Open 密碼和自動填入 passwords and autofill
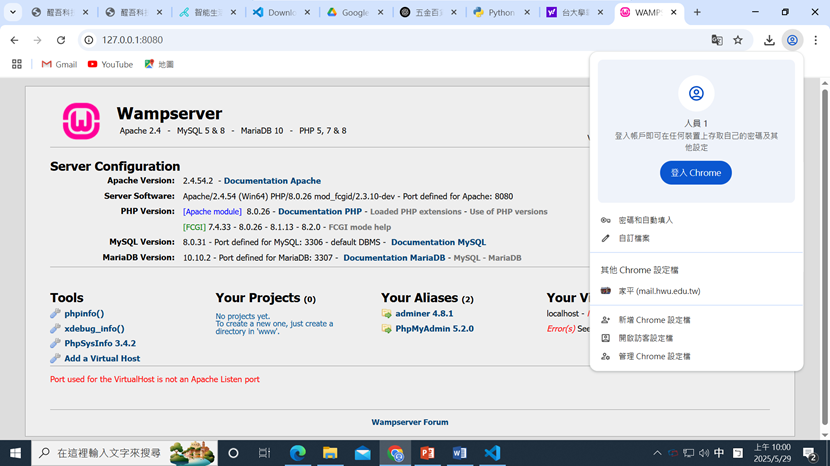830x466 pixels. [696, 220]
